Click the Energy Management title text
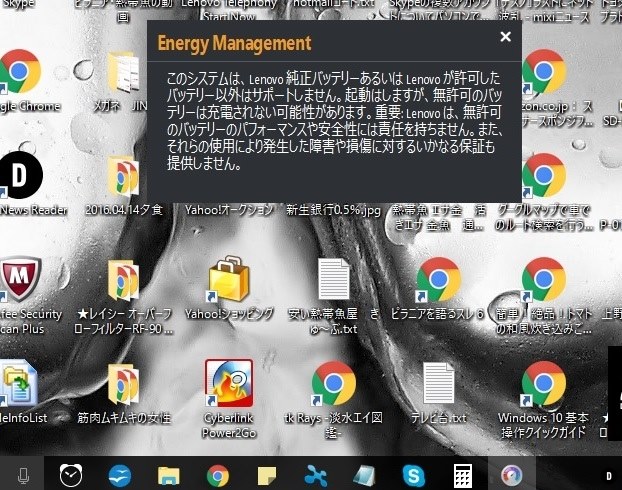The width and height of the screenshot is (622, 490). point(234,43)
